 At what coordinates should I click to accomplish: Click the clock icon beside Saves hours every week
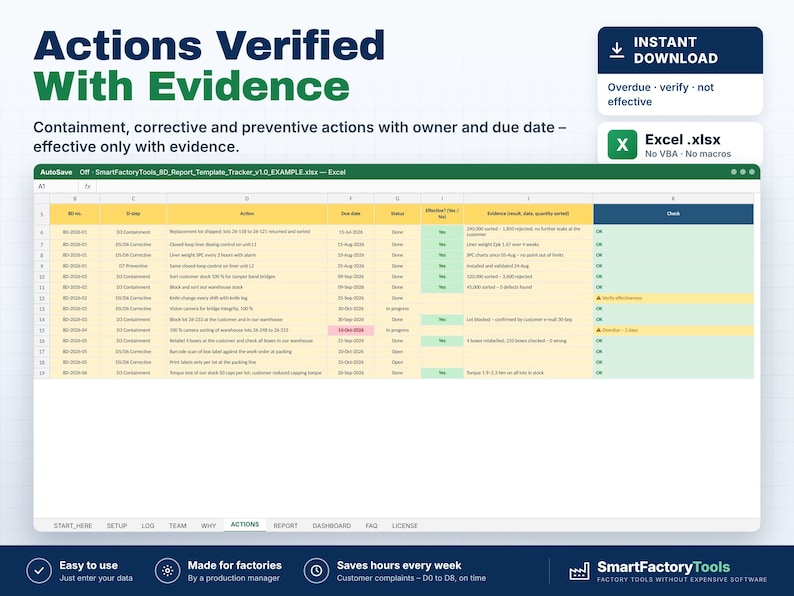pyautogui.click(x=316, y=571)
